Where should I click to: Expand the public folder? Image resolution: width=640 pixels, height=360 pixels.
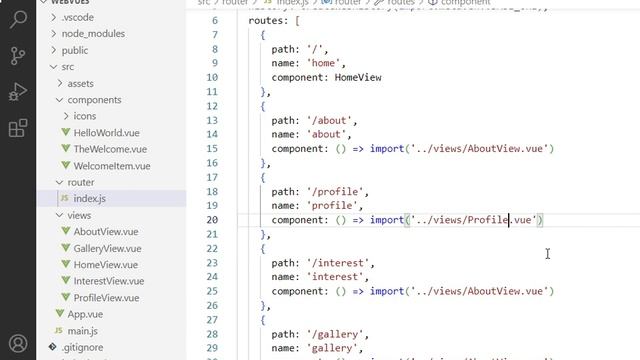53,50
